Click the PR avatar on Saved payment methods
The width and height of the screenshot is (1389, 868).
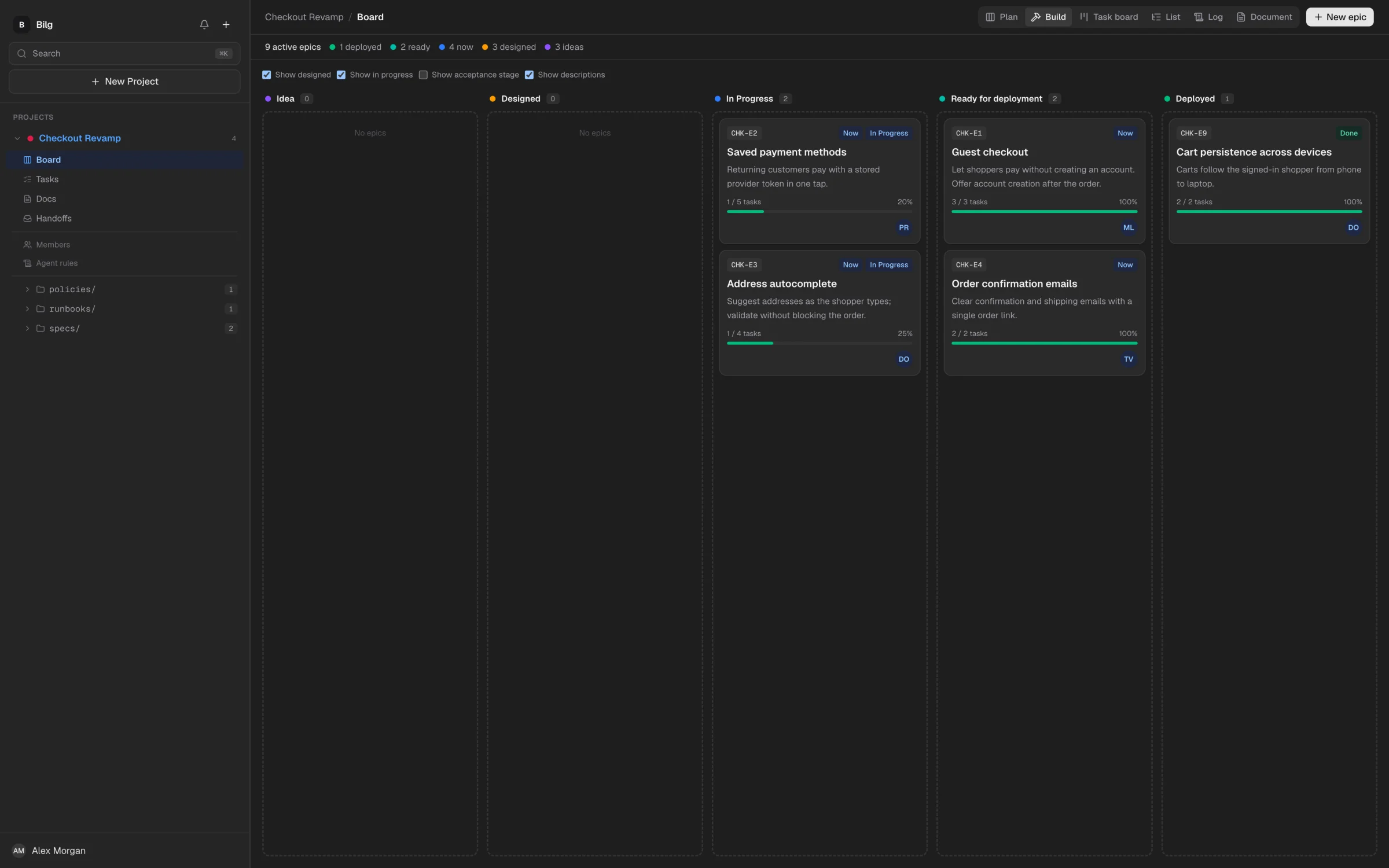[904, 228]
